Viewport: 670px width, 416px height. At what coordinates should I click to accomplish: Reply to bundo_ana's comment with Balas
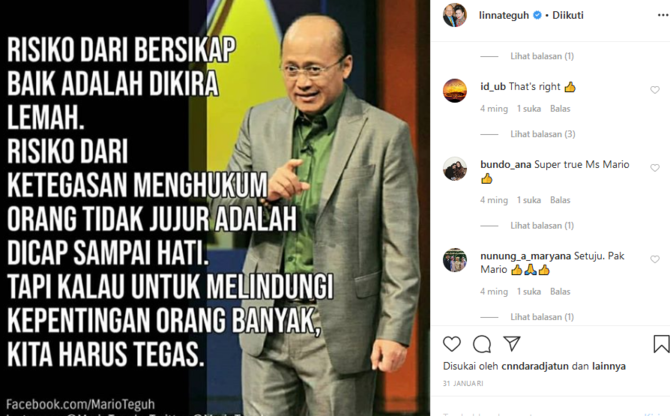point(560,200)
